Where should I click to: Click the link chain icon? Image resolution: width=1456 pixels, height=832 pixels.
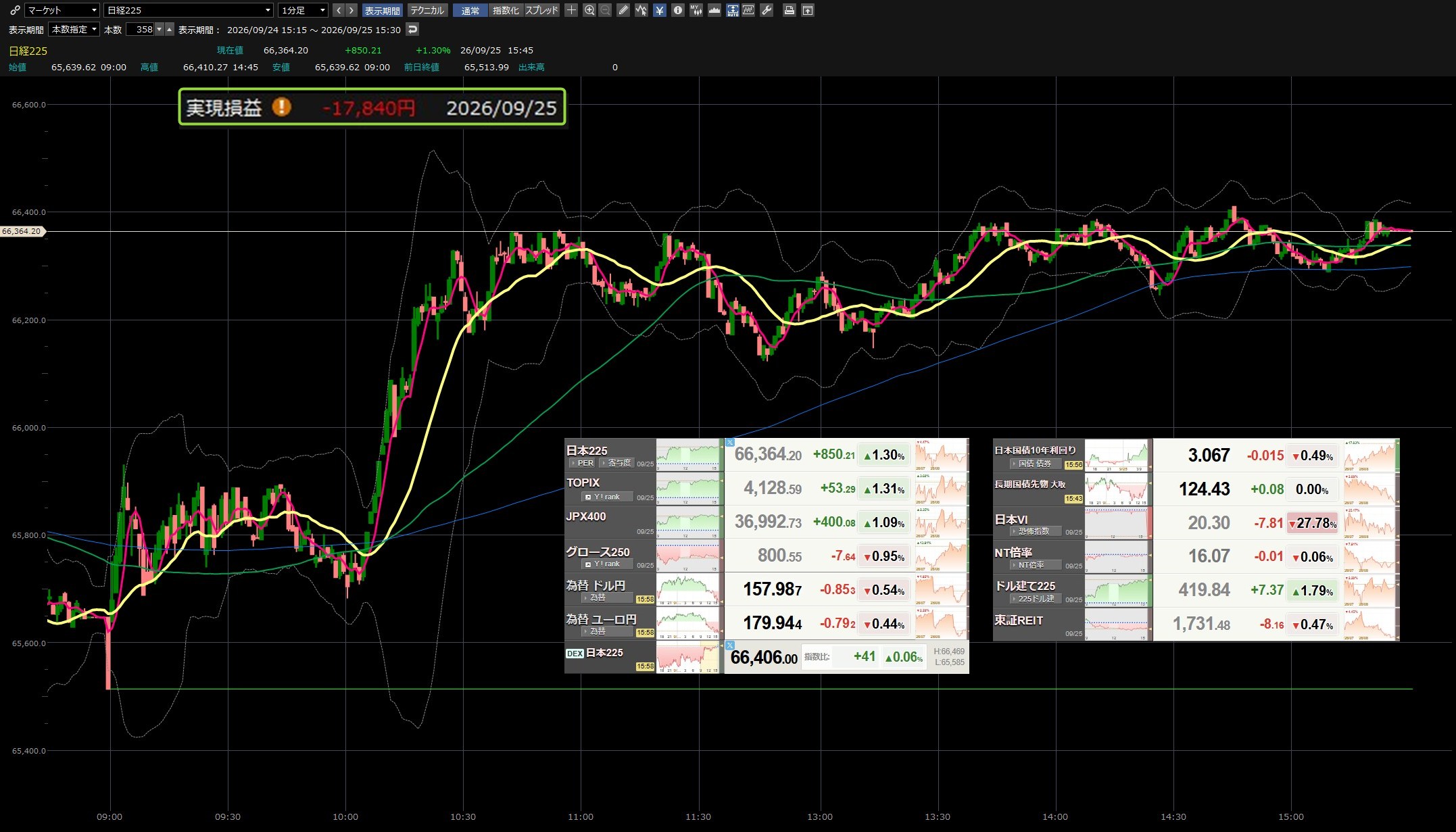pyautogui.click(x=15, y=10)
